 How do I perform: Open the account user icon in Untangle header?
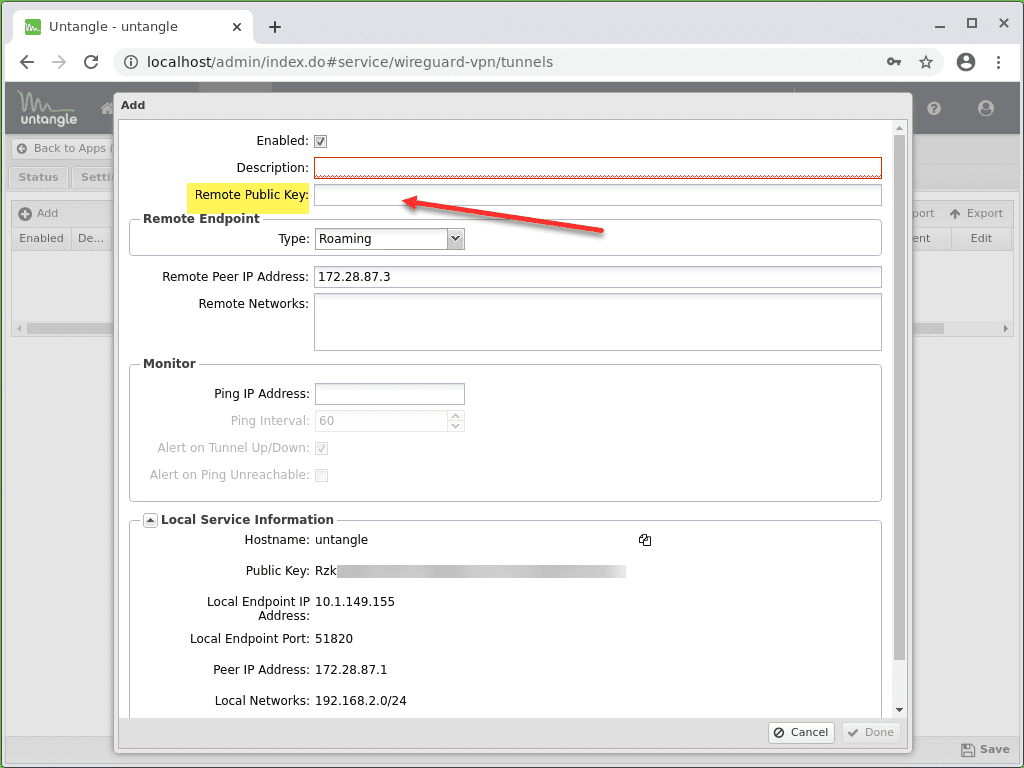(986, 108)
